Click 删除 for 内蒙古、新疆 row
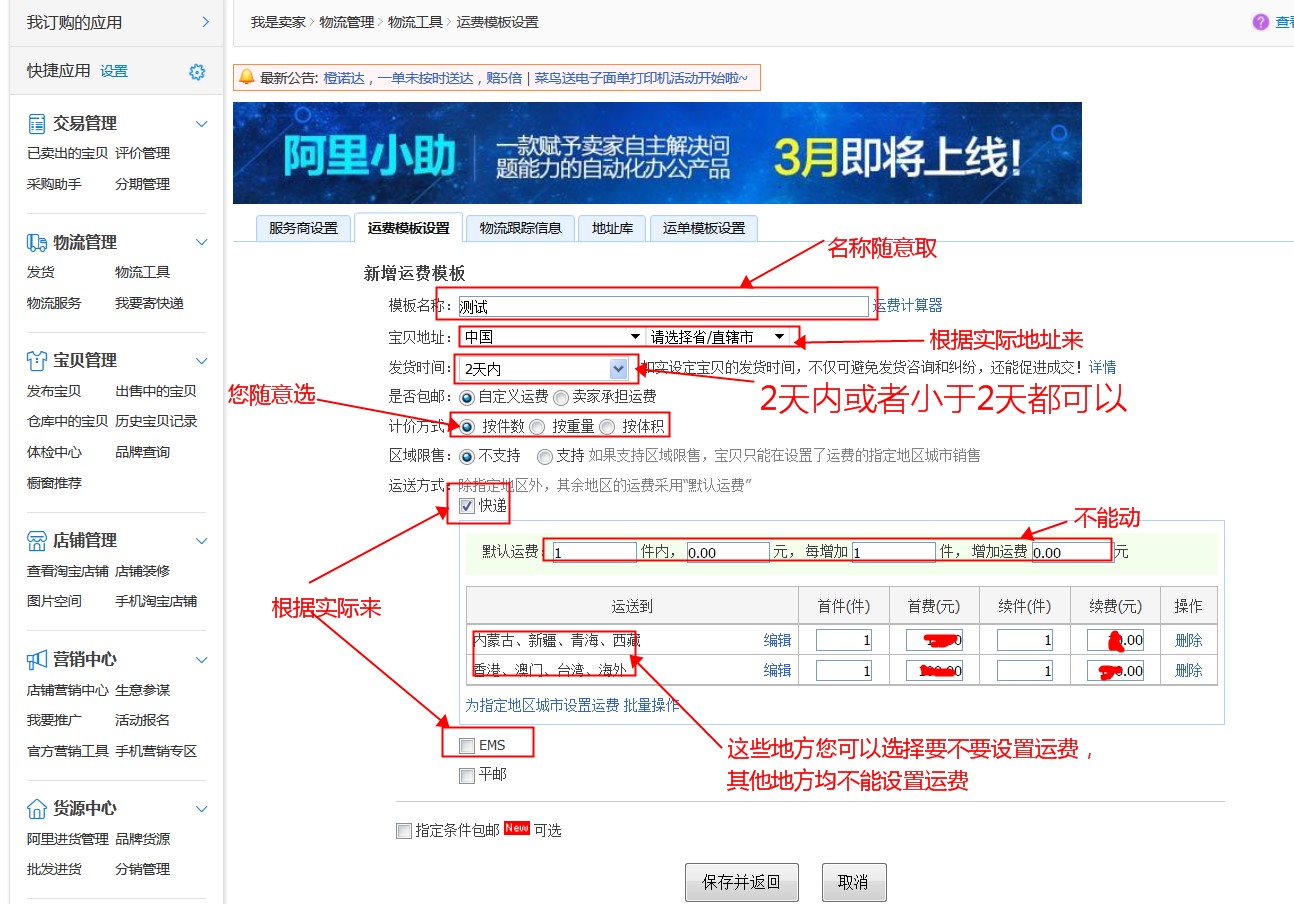Image resolution: width=1294 pixels, height=904 pixels. click(x=1189, y=641)
